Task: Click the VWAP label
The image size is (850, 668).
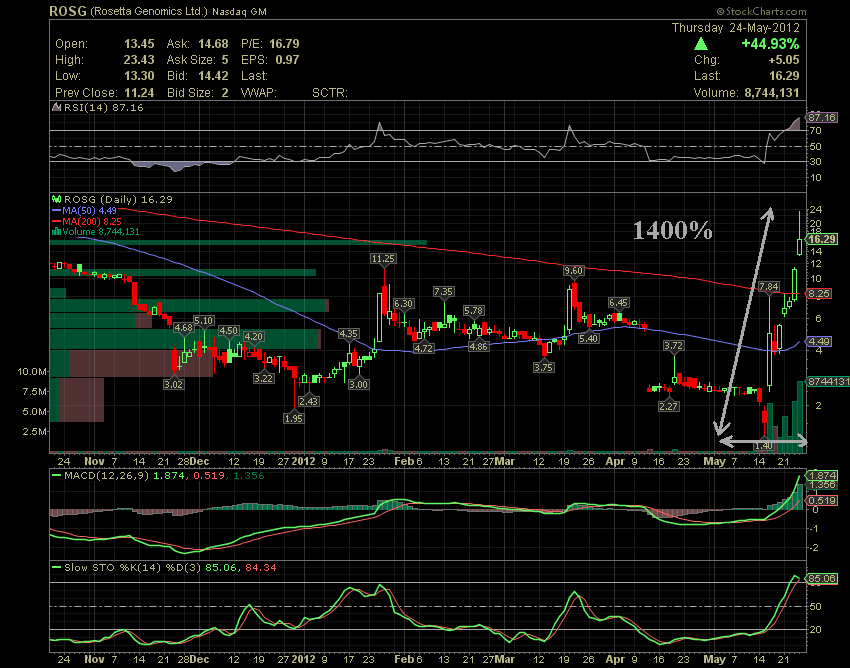Action: (x=259, y=93)
